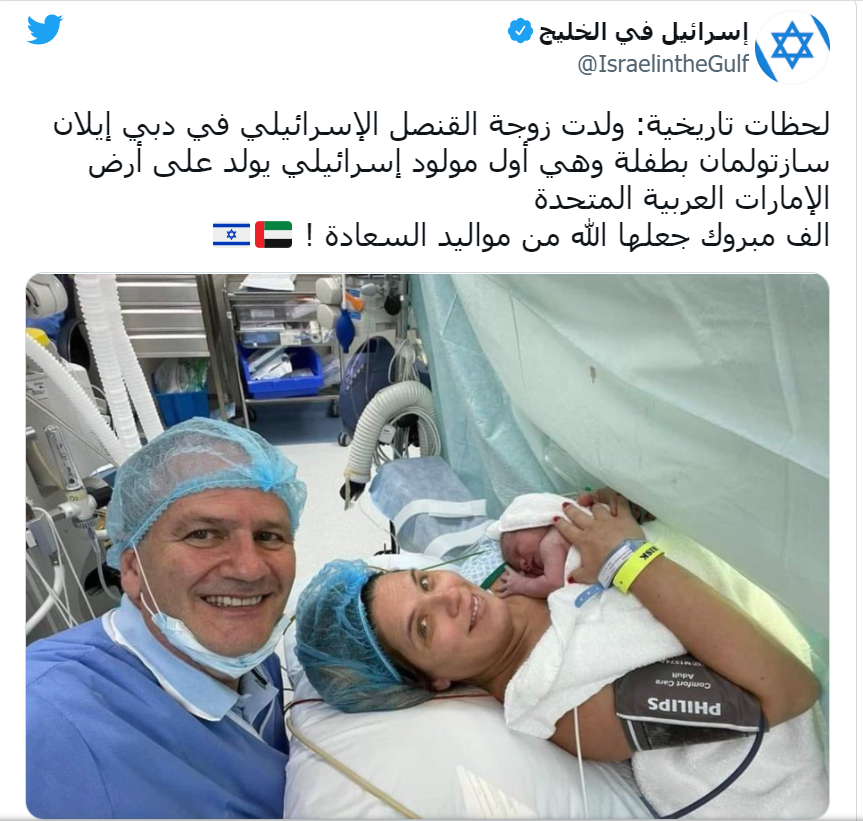Select the tweet line containing سازتولمان

(x=458, y=162)
